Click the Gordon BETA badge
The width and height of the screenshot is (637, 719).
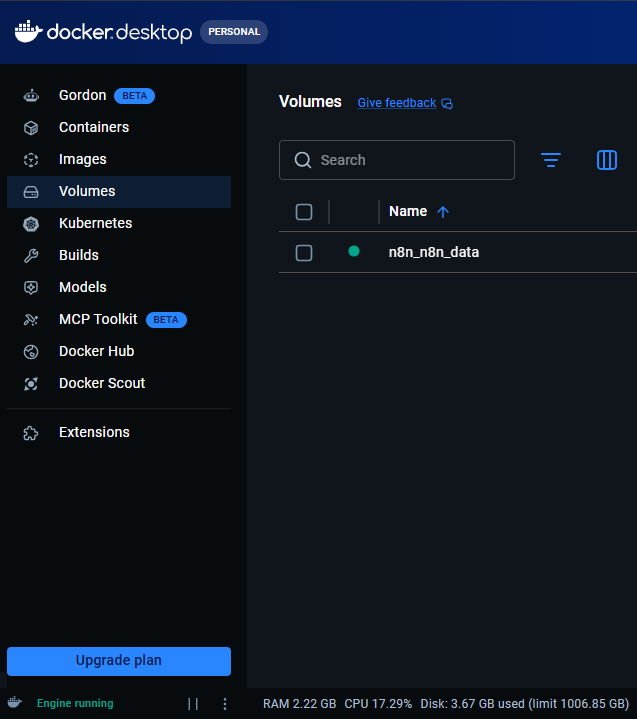coord(134,96)
